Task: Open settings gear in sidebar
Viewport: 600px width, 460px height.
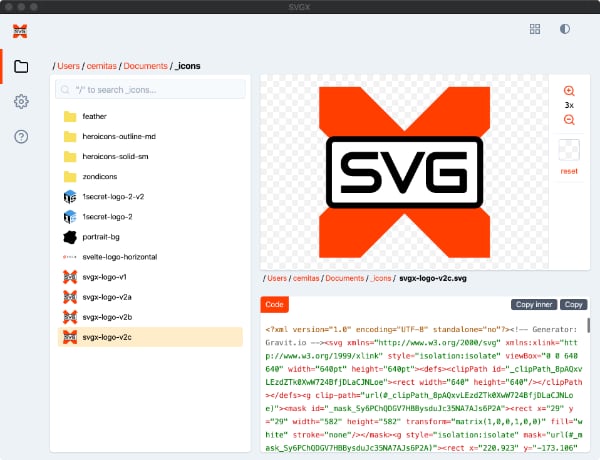Action: click(21, 101)
